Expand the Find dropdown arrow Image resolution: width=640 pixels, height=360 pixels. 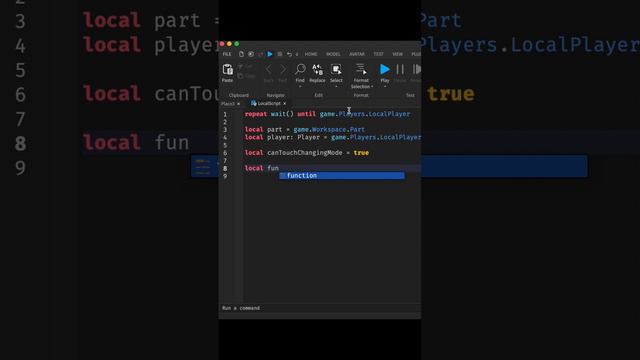[x=300, y=87]
